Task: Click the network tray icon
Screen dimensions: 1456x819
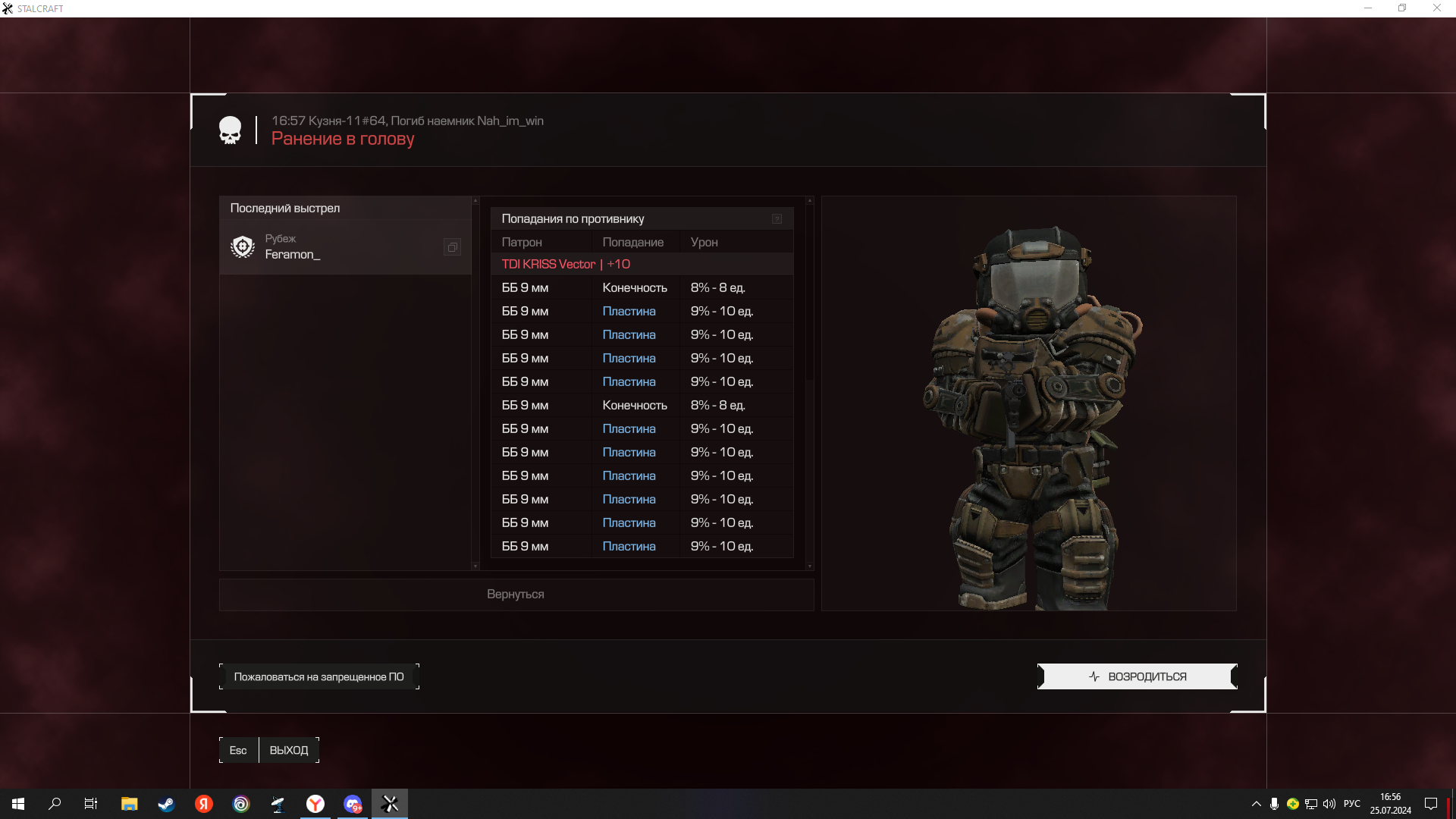Action: [1311, 804]
